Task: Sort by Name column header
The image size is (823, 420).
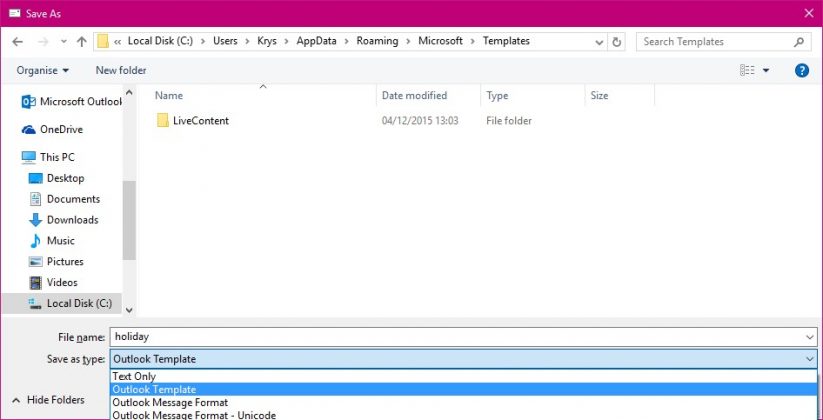Action: 169,96
